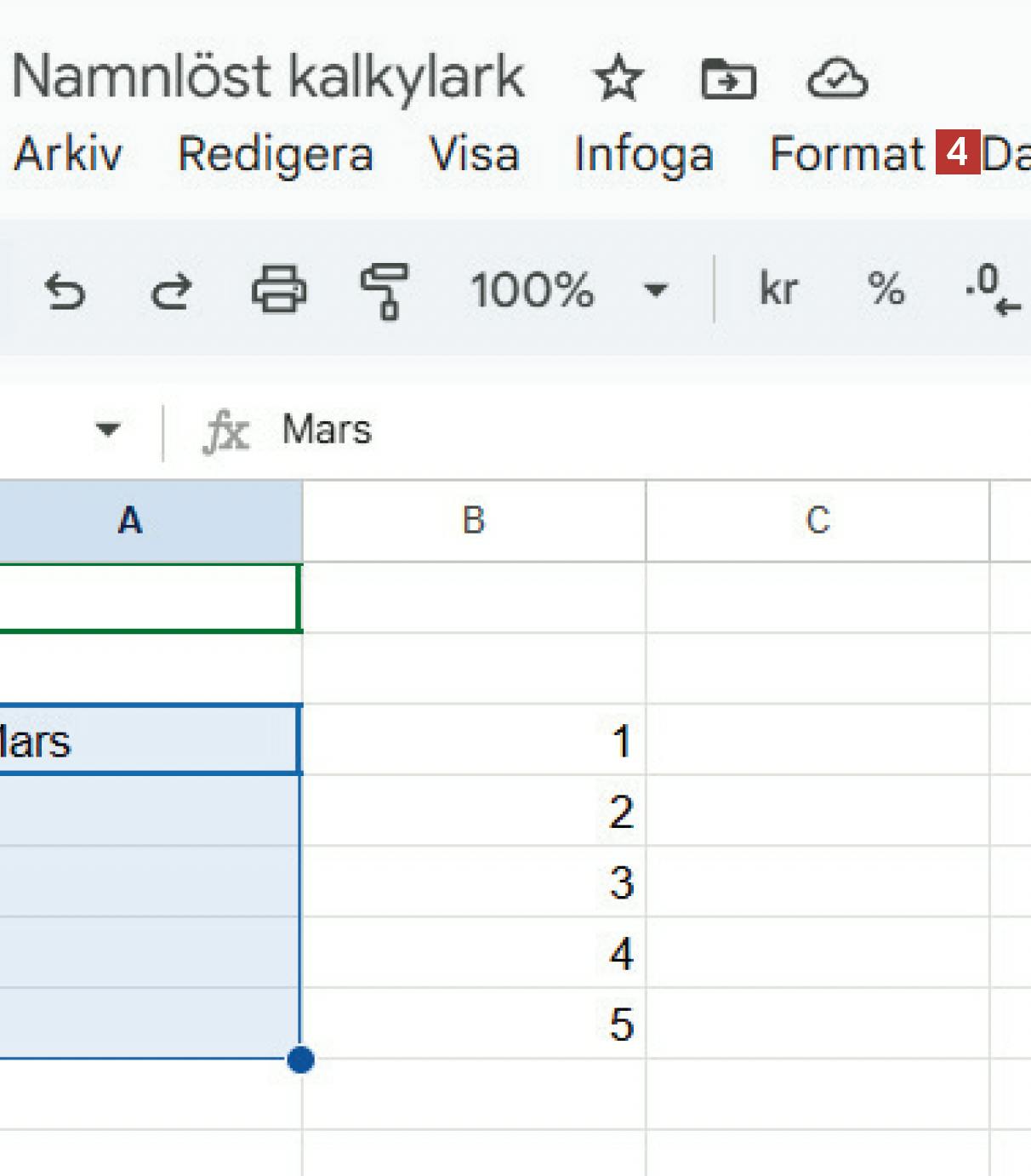Expand the name box dropdown arrow
The image size is (1031, 1176).
[x=107, y=429]
